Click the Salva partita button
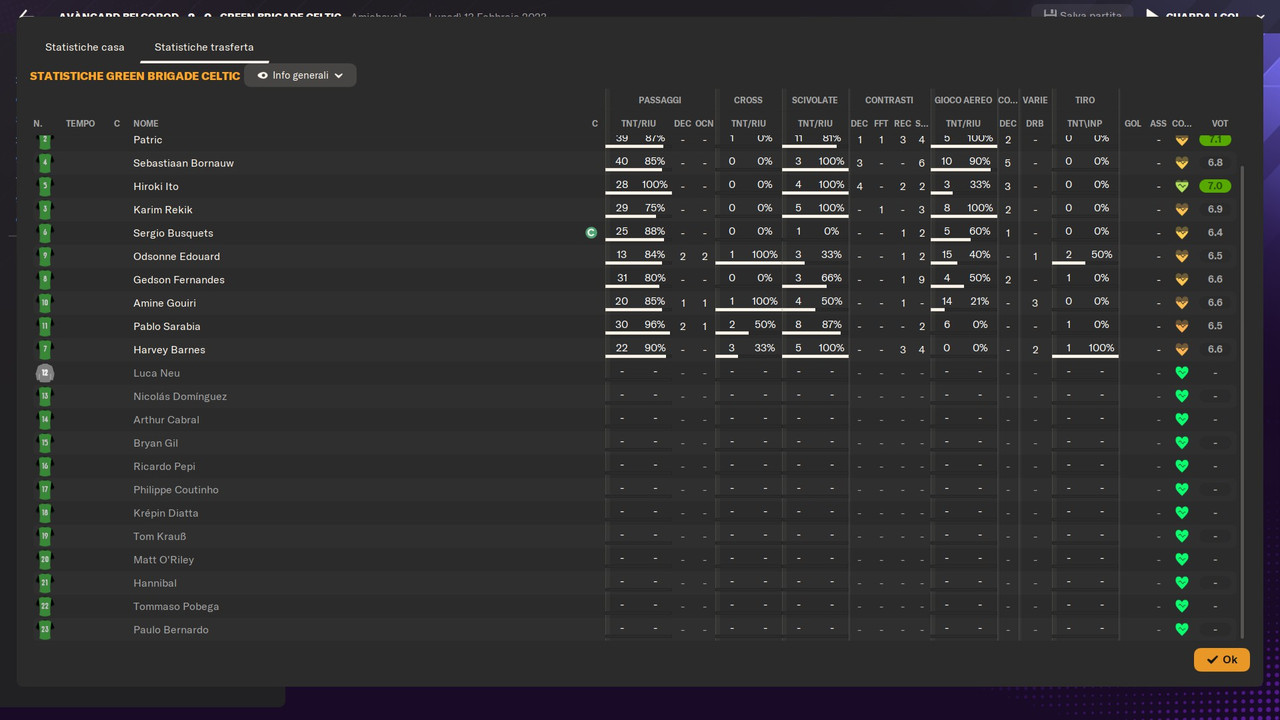Image resolution: width=1280 pixels, height=720 pixels. click(1082, 15)
